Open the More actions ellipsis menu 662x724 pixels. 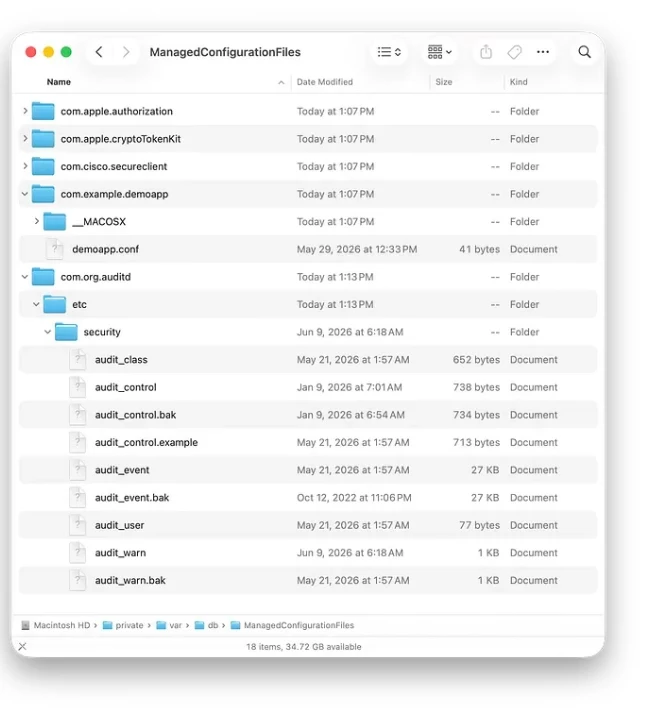coord(543,52)
